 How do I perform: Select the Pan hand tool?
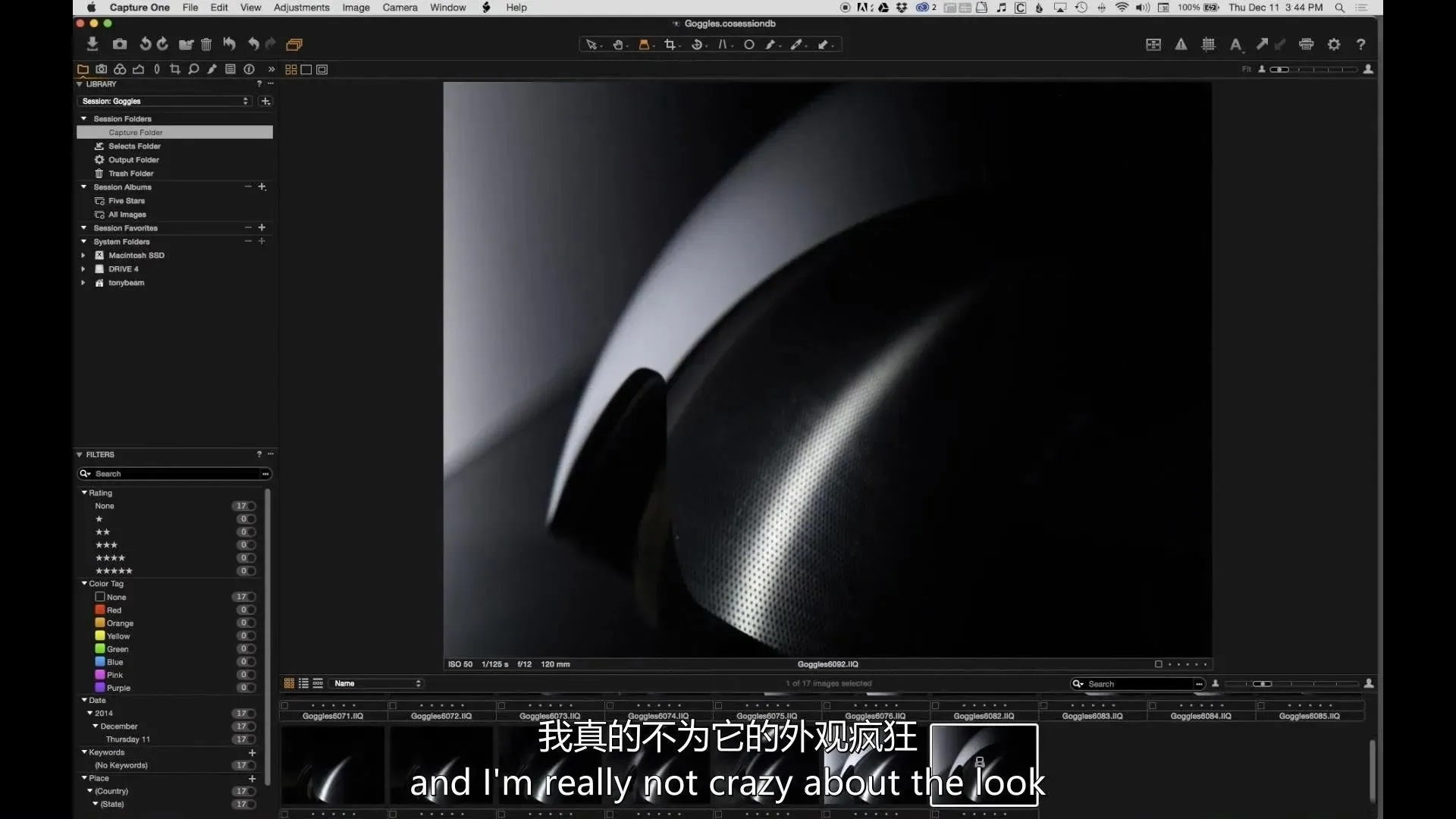pos(618,45)
